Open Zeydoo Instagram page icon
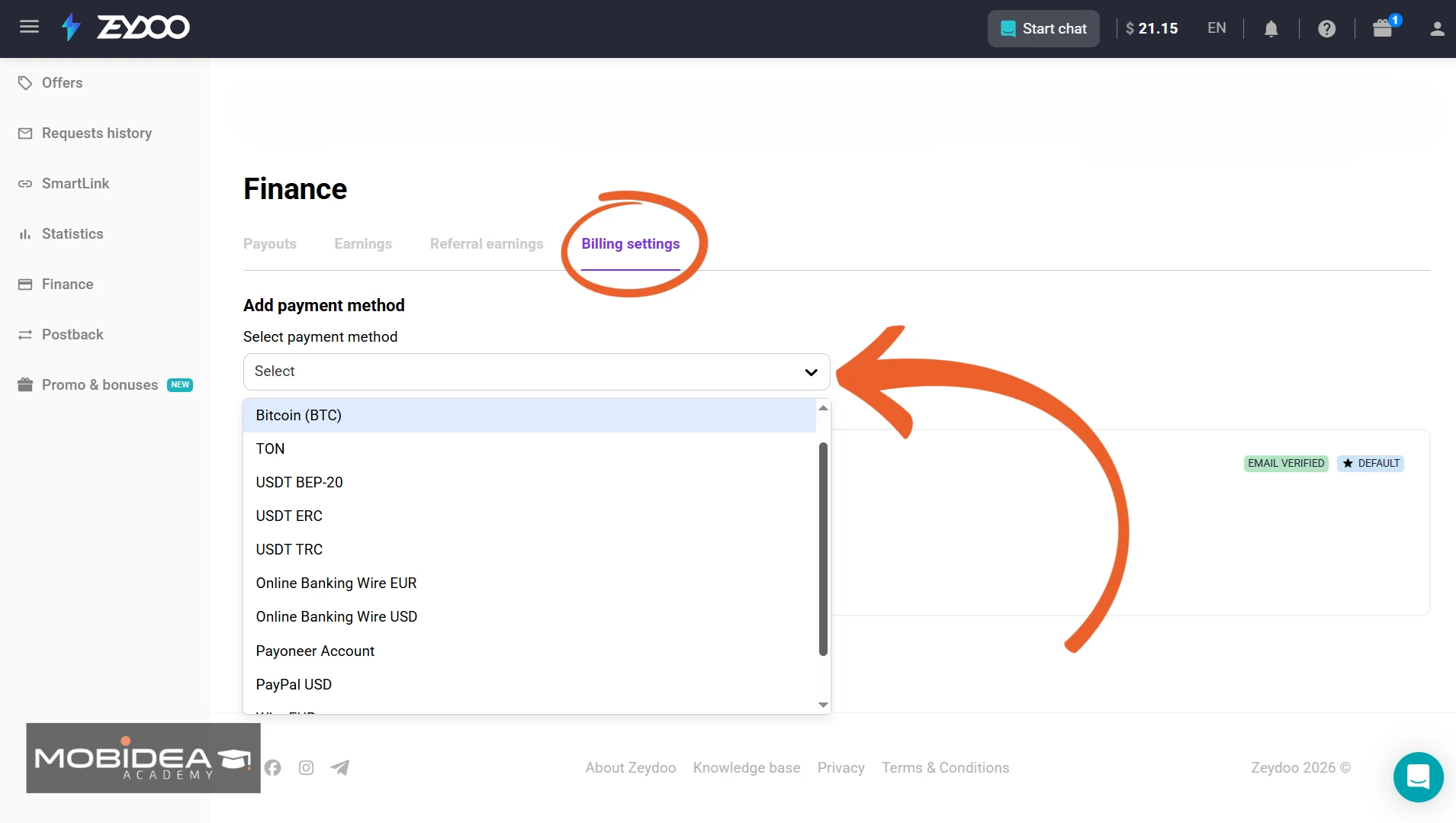The width and height of the screenshot is (1456, 823). [306, 767]
